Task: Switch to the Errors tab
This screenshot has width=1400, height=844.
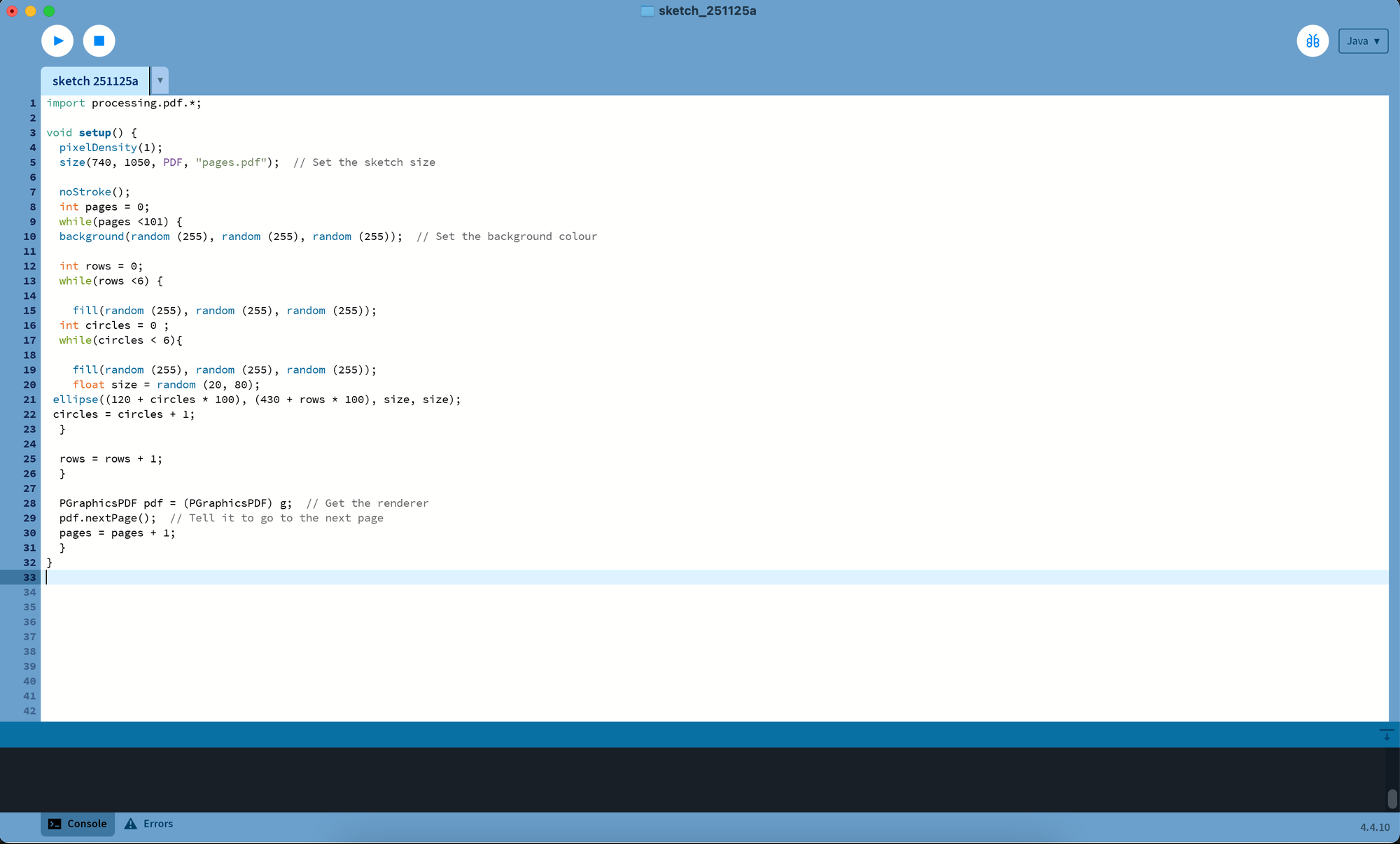Action: point(157,824)
